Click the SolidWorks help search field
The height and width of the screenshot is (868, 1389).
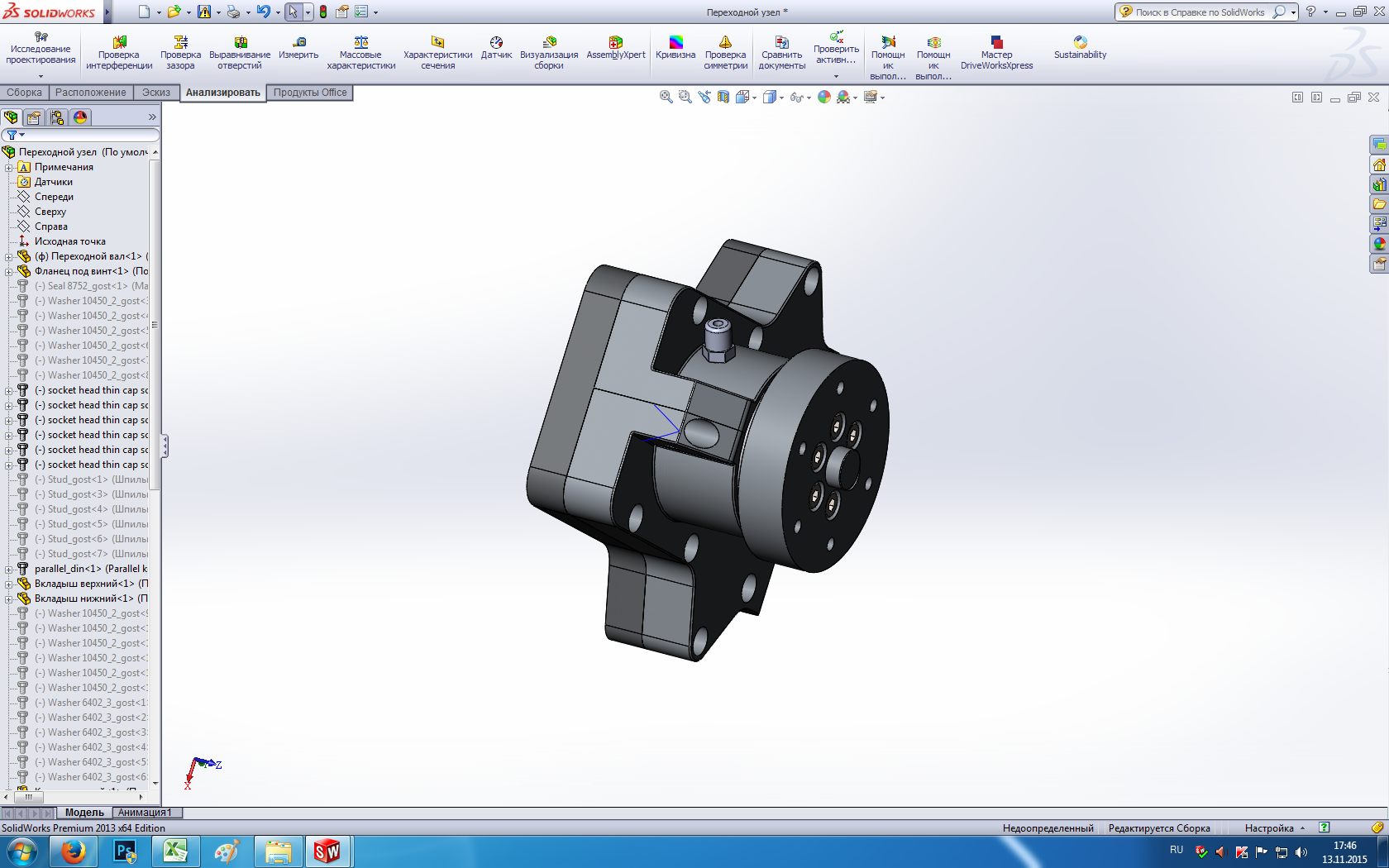click(1201, 12)
